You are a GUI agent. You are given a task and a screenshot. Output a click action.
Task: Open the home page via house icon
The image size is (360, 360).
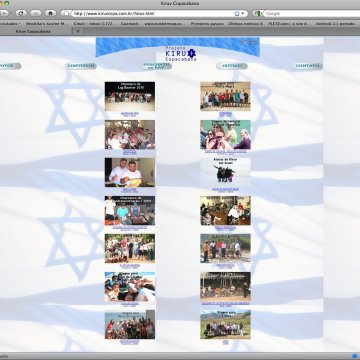[x=50, y=13]
